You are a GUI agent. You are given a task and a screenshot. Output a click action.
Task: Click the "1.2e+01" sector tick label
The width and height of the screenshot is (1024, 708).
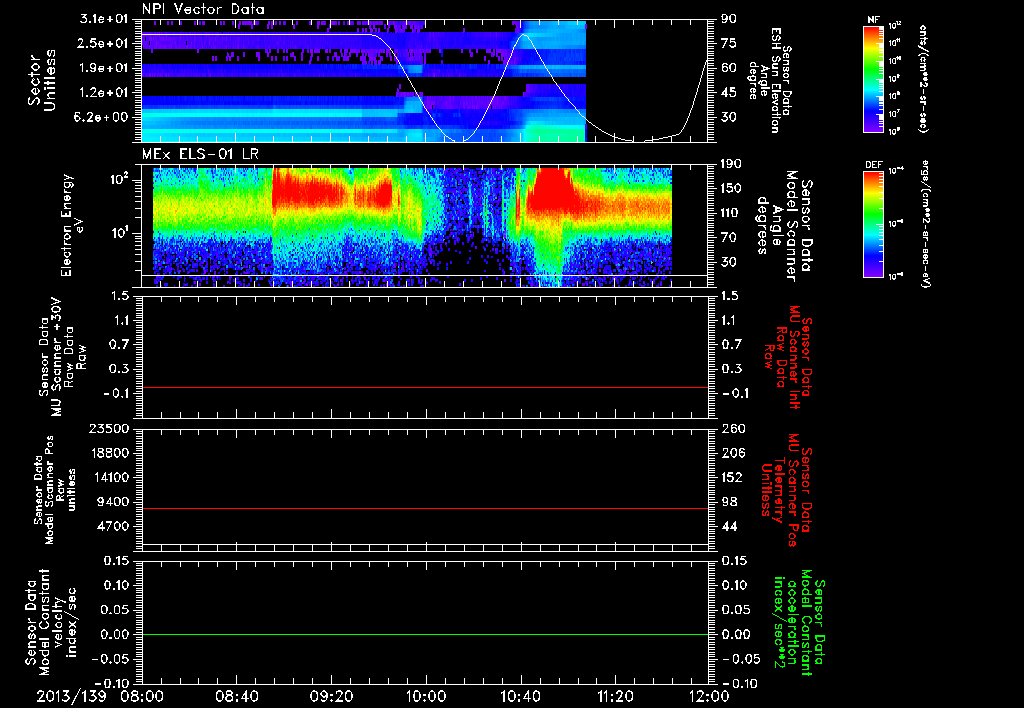(104, 93)
